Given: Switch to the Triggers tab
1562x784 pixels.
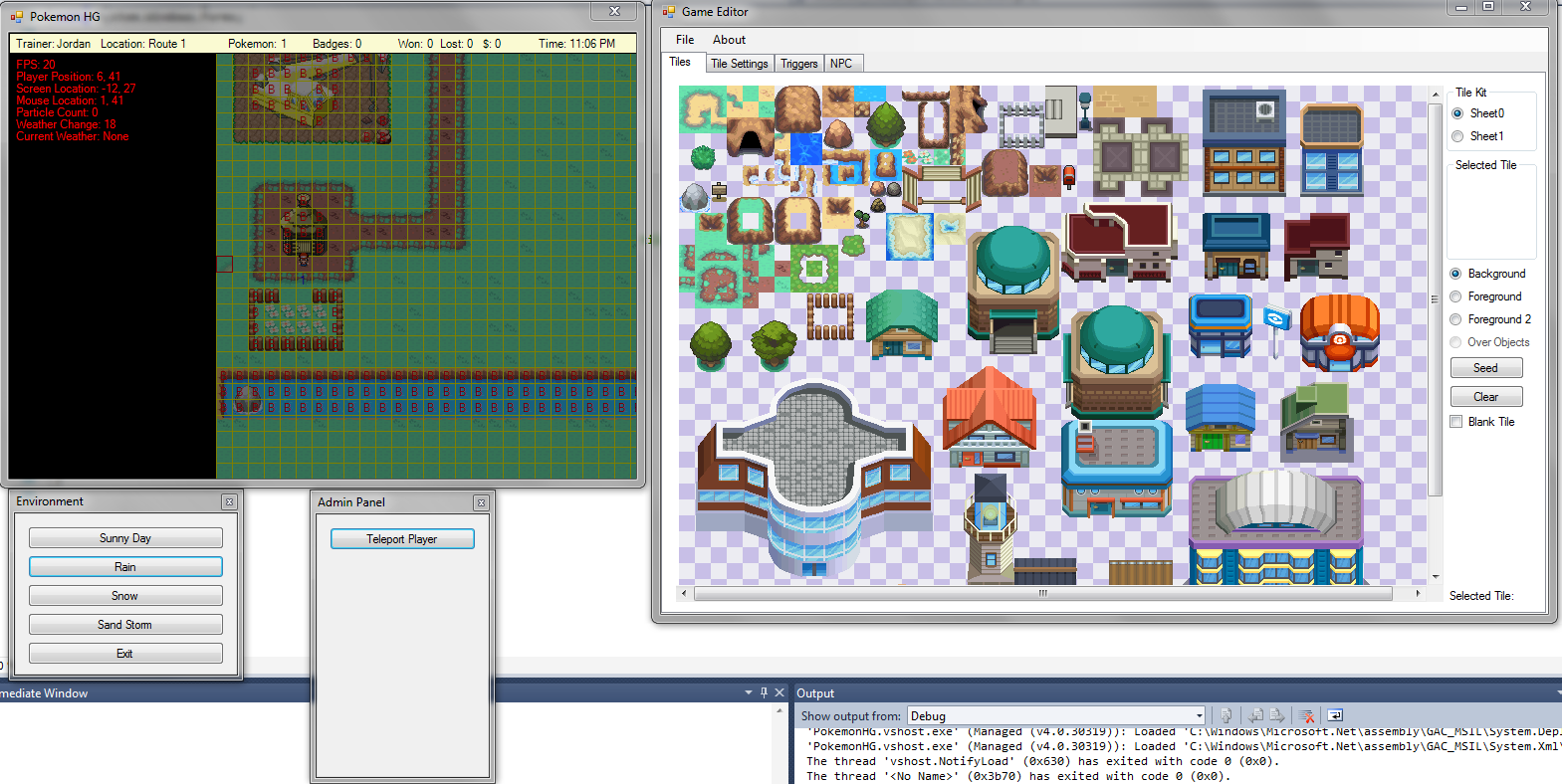Looking at the screenshot, I should point(798,64).
